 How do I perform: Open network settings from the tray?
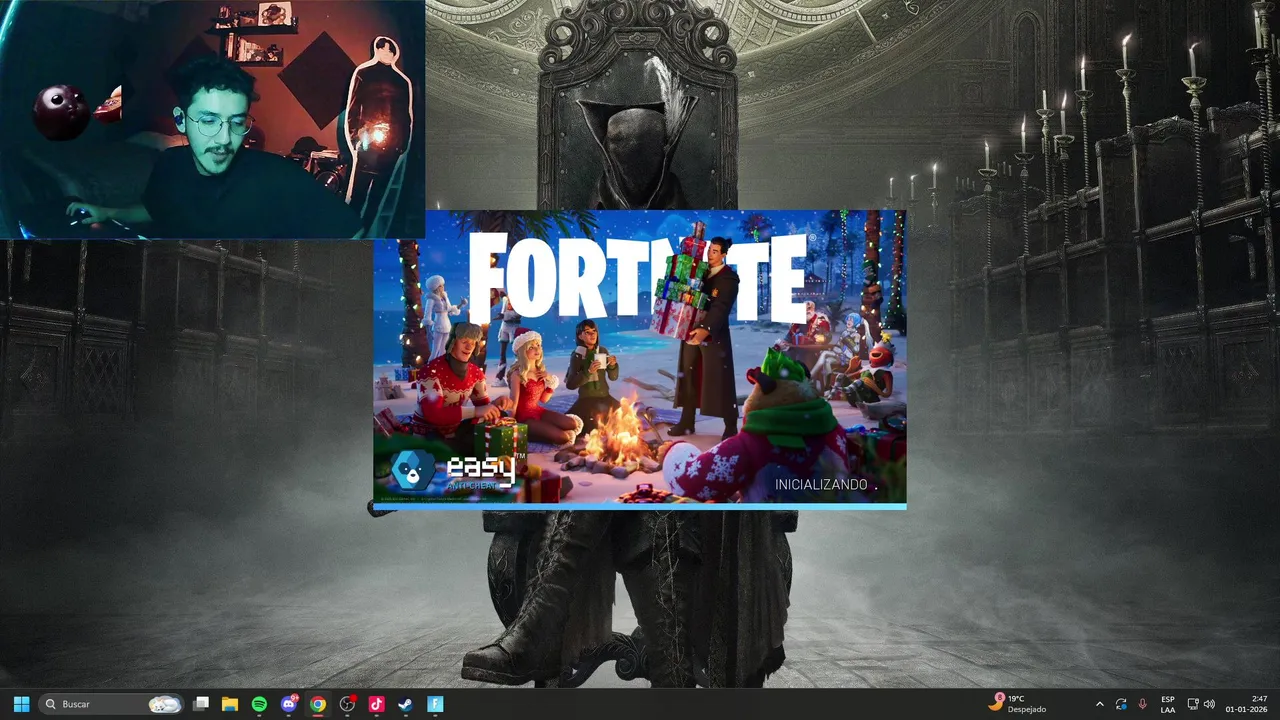[x=1193, y=704]
